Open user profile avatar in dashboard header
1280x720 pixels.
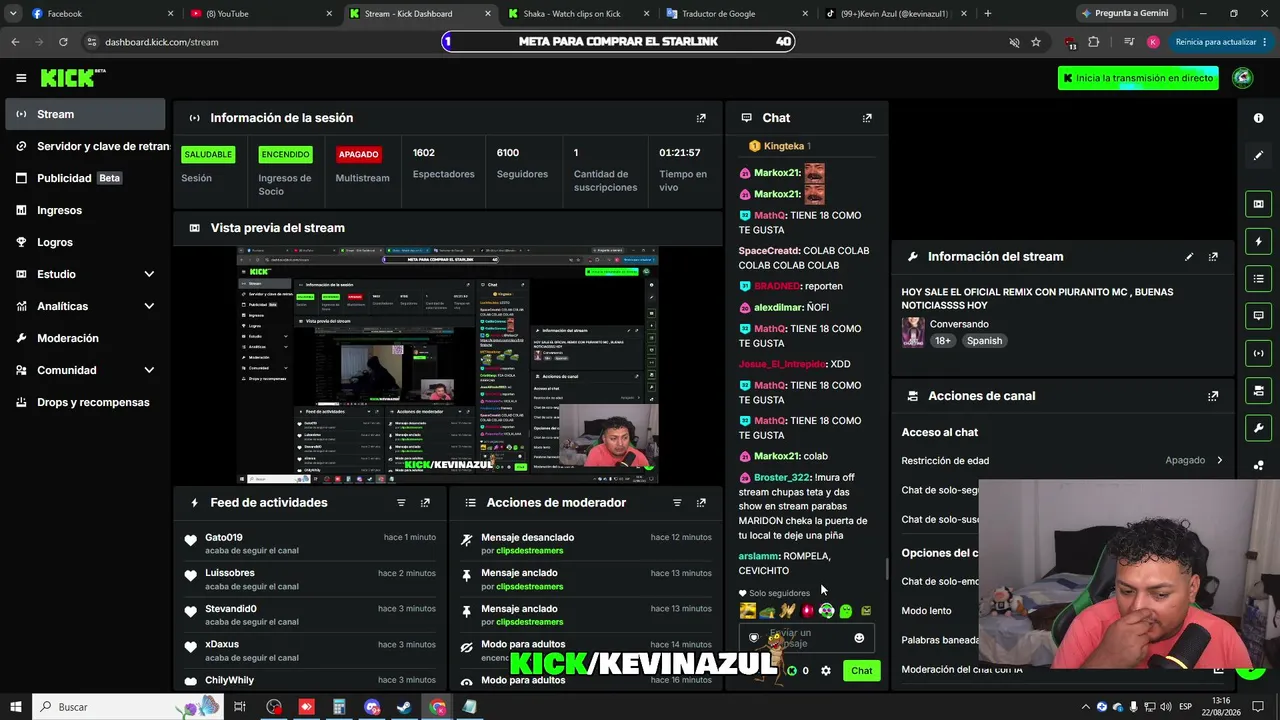click(x=1243, y=78)
